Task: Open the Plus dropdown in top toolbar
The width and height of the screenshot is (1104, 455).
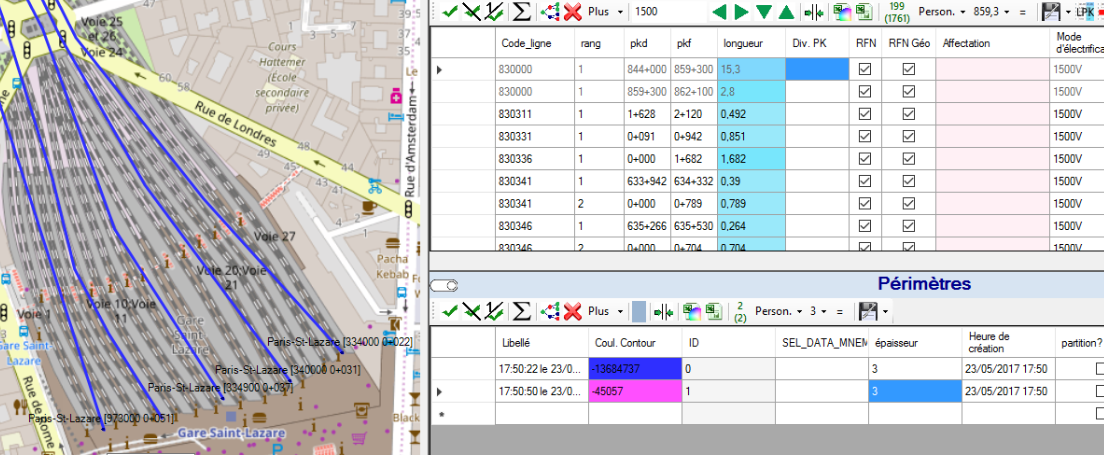Action: [608, 12]
